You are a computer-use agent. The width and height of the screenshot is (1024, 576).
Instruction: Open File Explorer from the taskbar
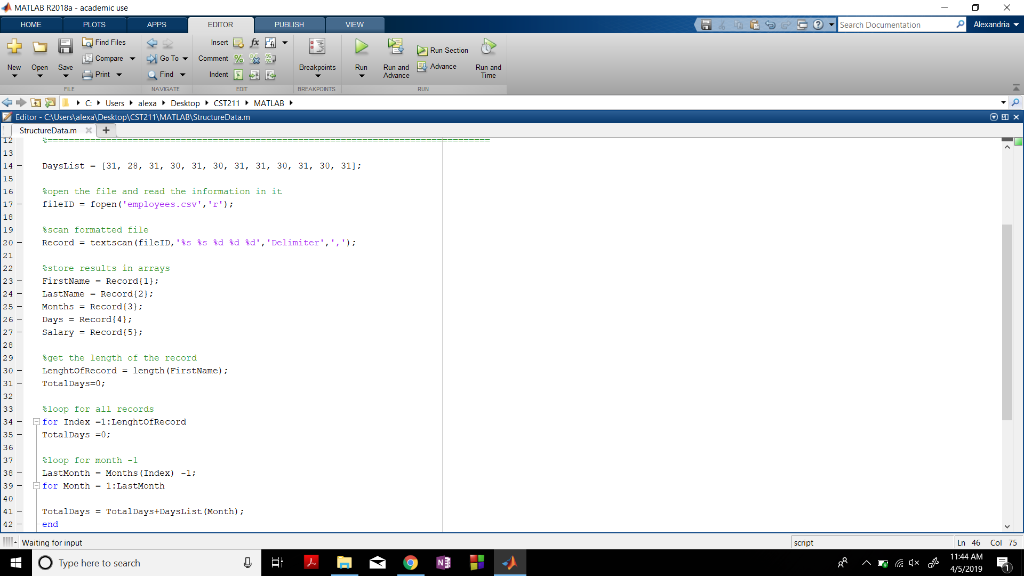click(x=344, y=562)
